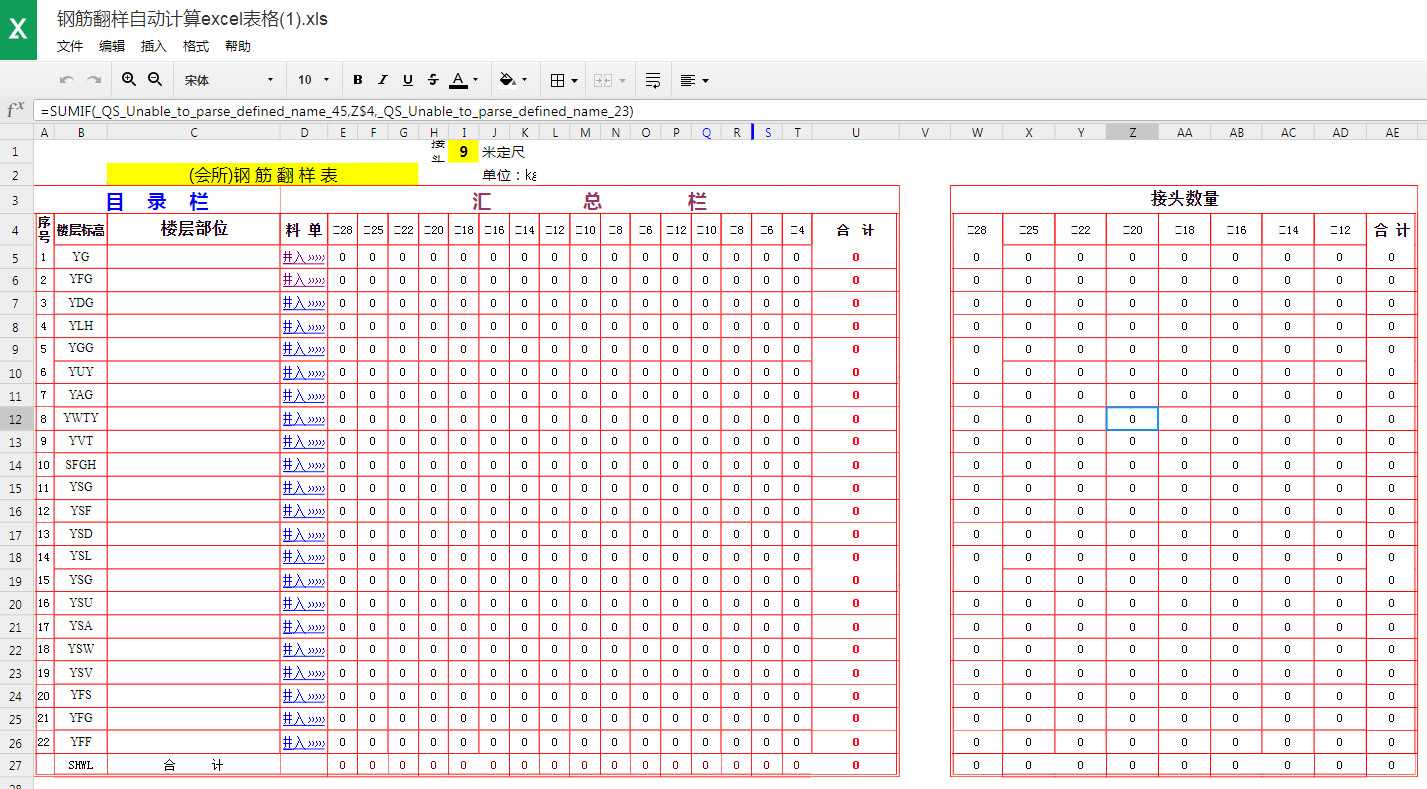This screenshot has height=789, width=1427.
Task: Toggle strikethrough formatting
Action: point(433,80)
